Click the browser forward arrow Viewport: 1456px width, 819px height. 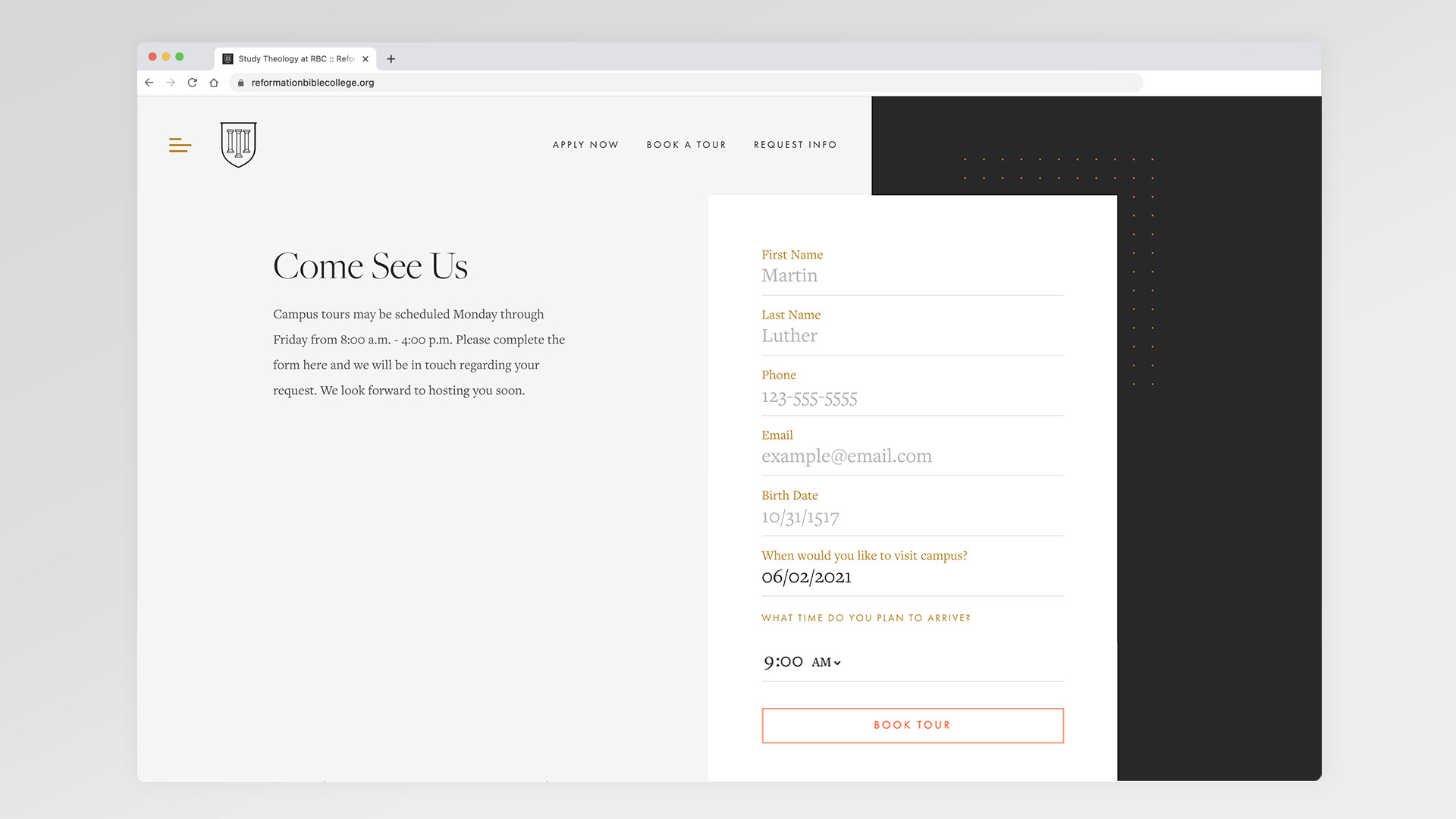click(171, 83)
